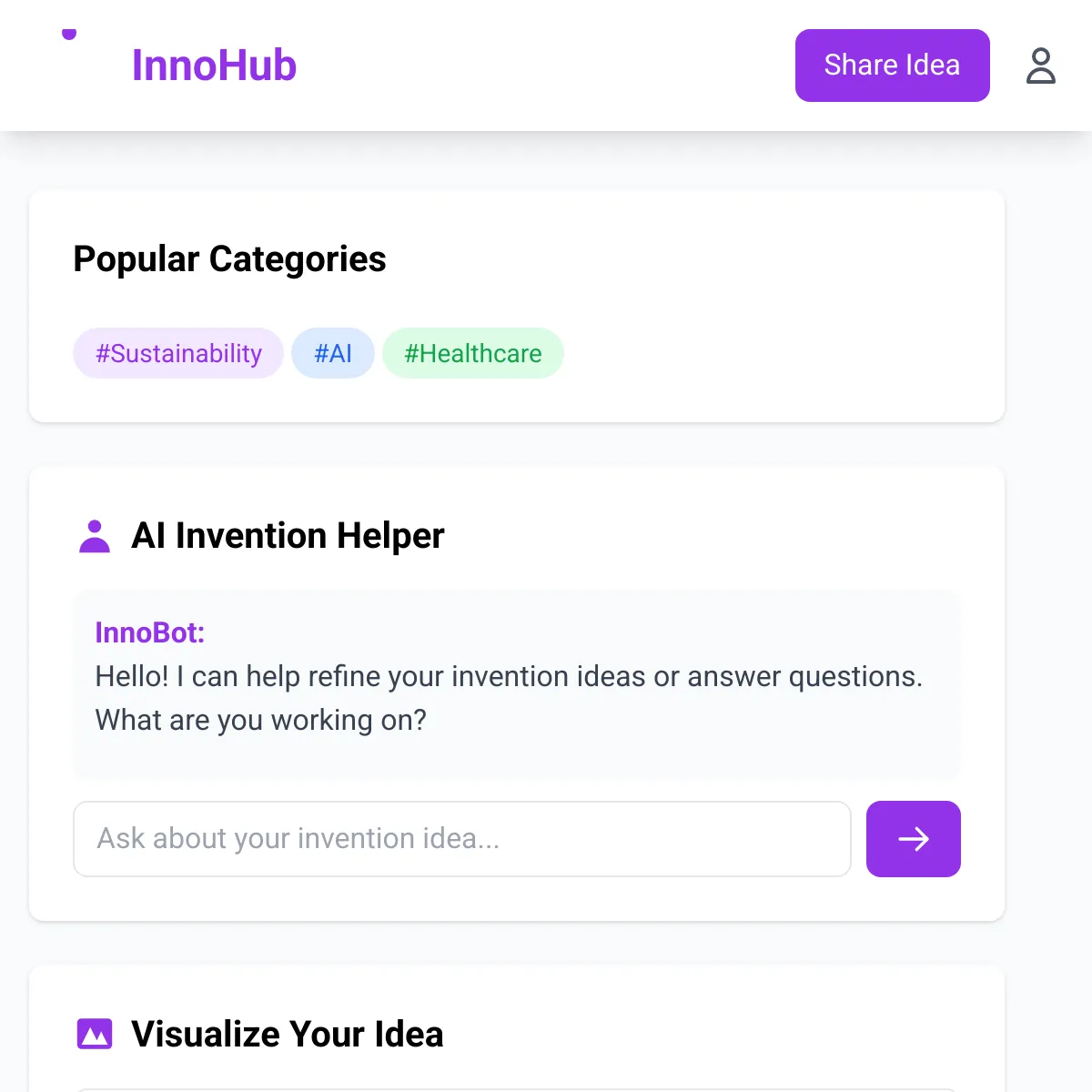This screenshot has height=1092, width=1092.
Task: Click the input field below Visualize Your Idea
Action: [x=517, y=1089]
